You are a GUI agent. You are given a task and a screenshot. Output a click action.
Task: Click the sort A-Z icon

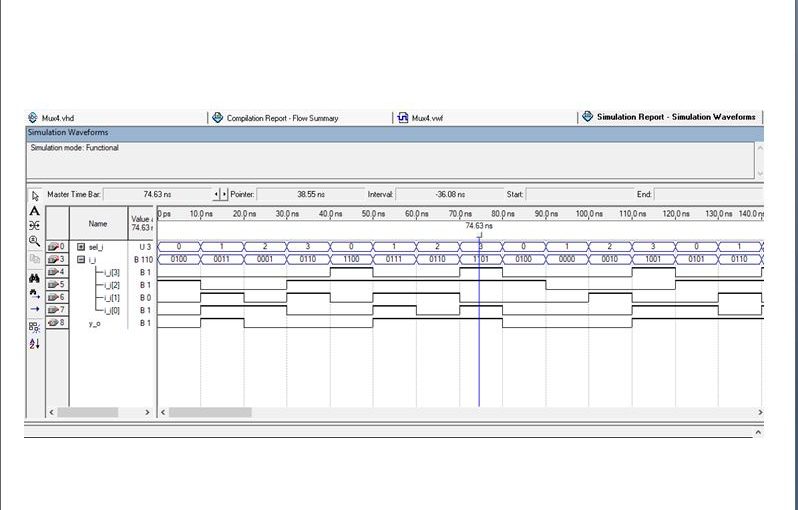(34, 343)
